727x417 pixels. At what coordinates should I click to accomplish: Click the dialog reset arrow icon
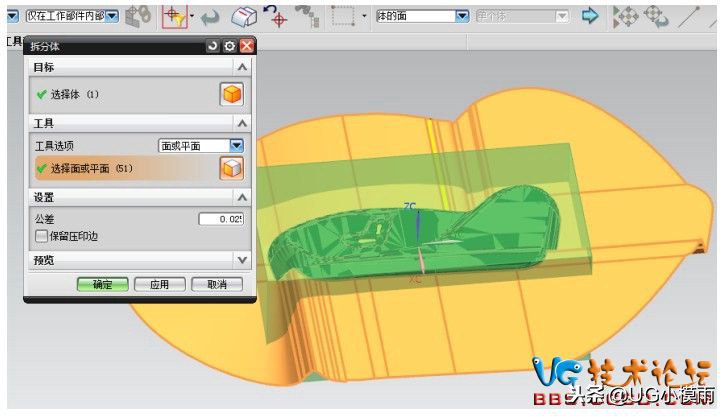[212, 46]
